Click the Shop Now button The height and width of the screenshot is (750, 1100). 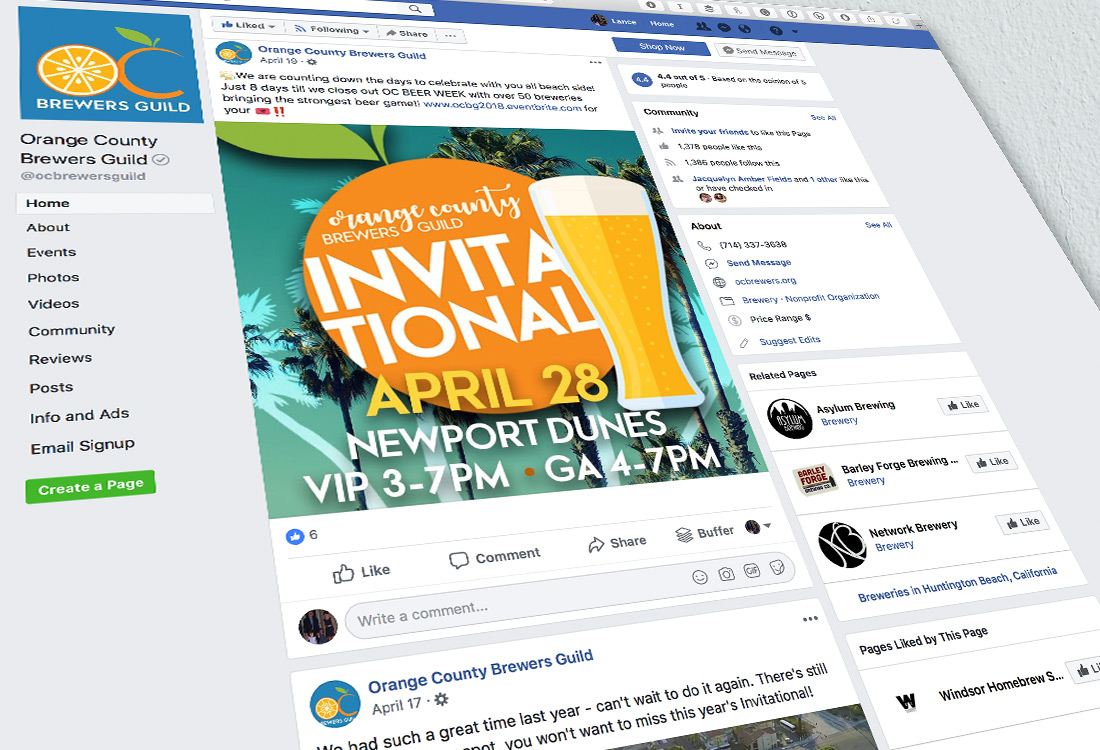(662, 47)
